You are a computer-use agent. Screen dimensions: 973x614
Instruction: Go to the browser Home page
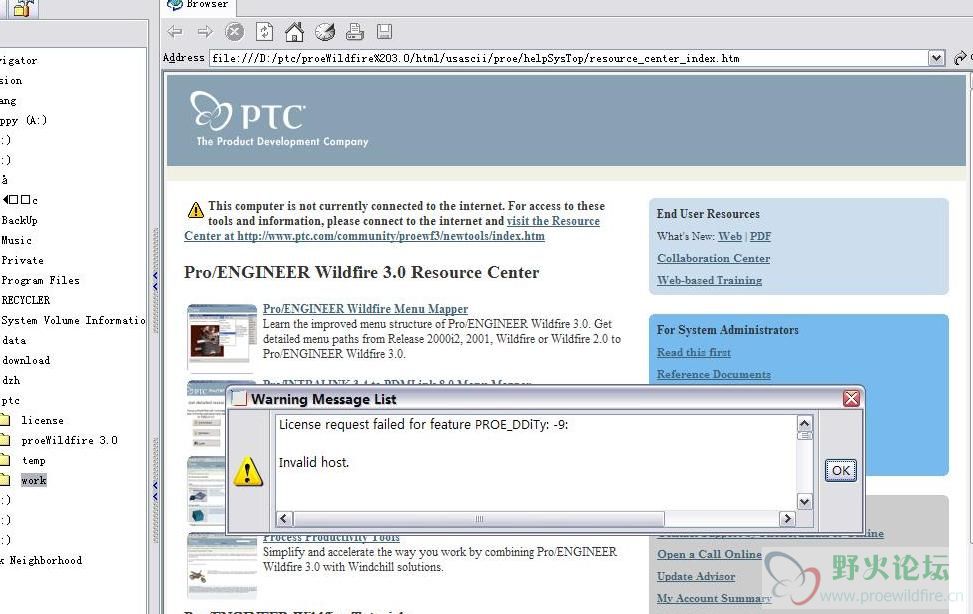coord(294,32)
